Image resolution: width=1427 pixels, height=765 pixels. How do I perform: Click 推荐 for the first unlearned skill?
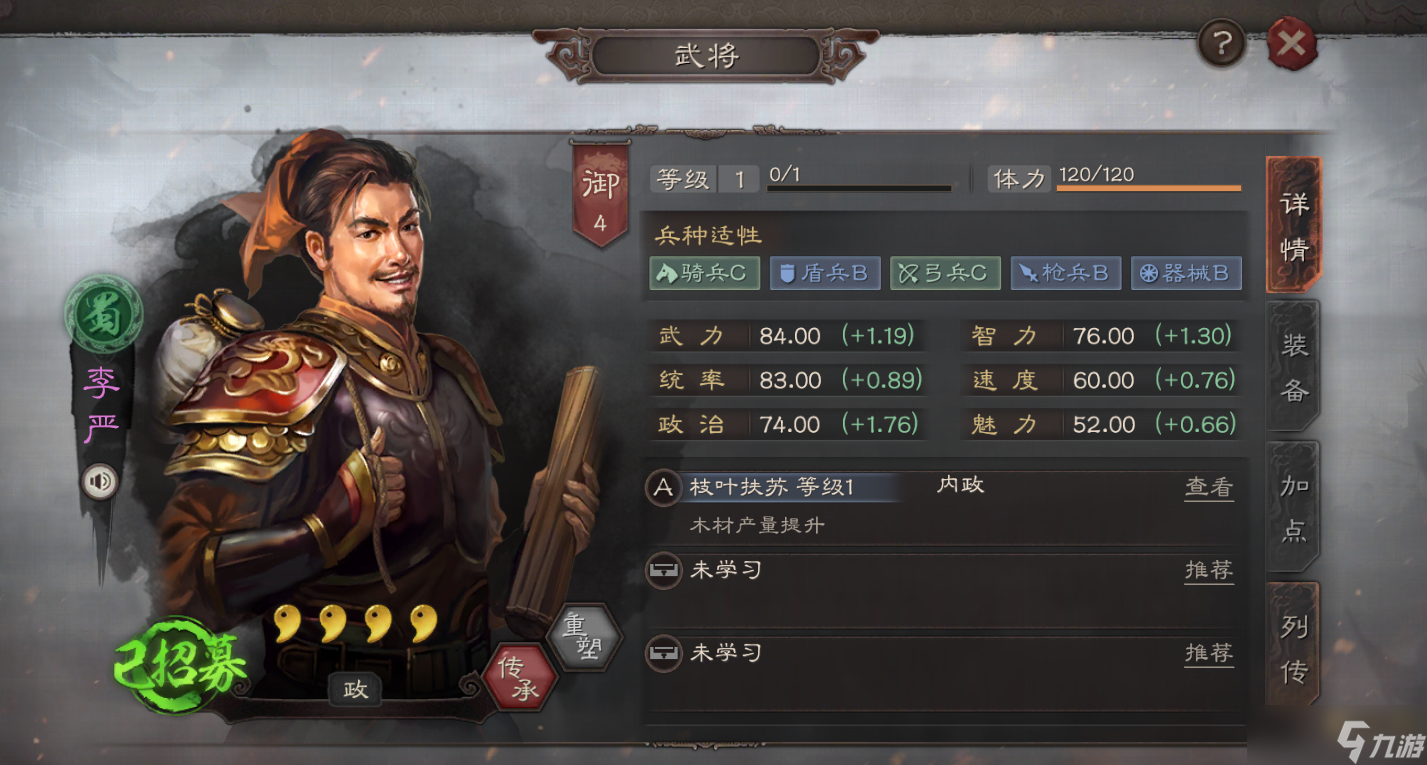point(1209,571)
